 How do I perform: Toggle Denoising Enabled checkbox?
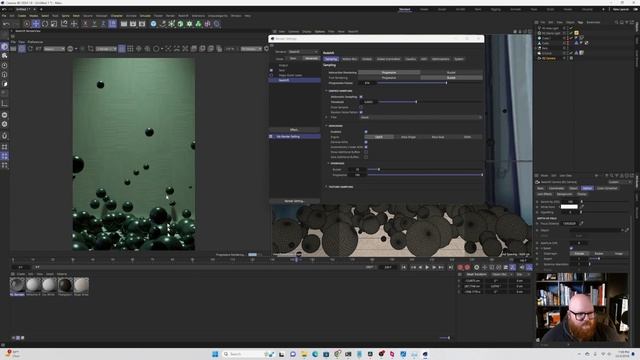366,132
